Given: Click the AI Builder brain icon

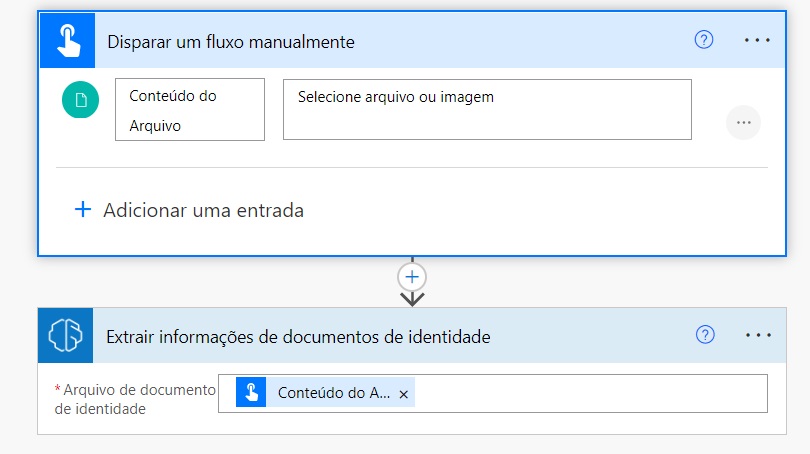Looking at the screenshot, I should pos(65,336).
